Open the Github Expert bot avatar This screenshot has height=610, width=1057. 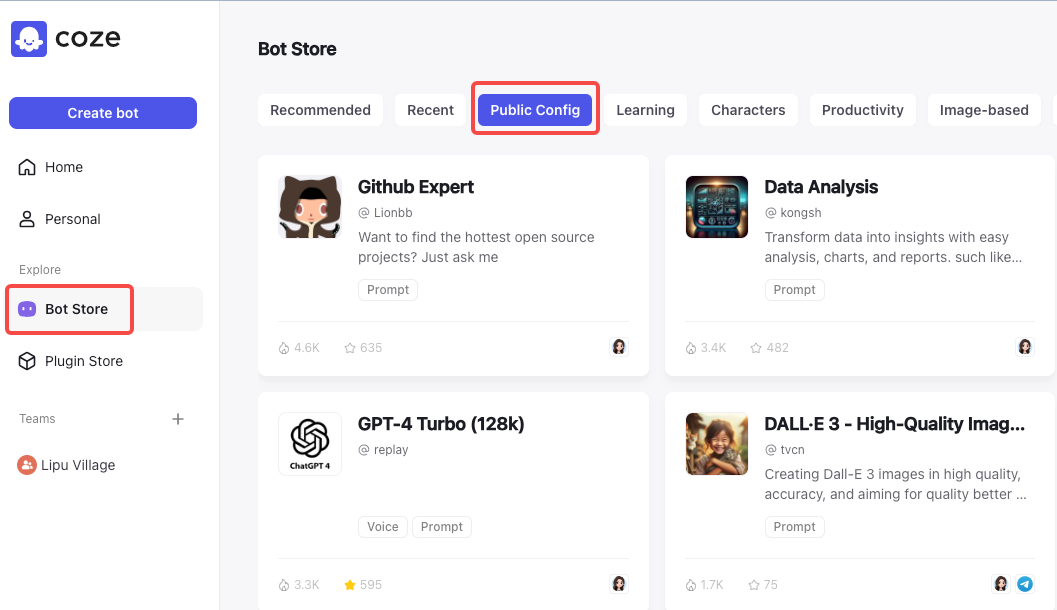[x=310, y=207]
